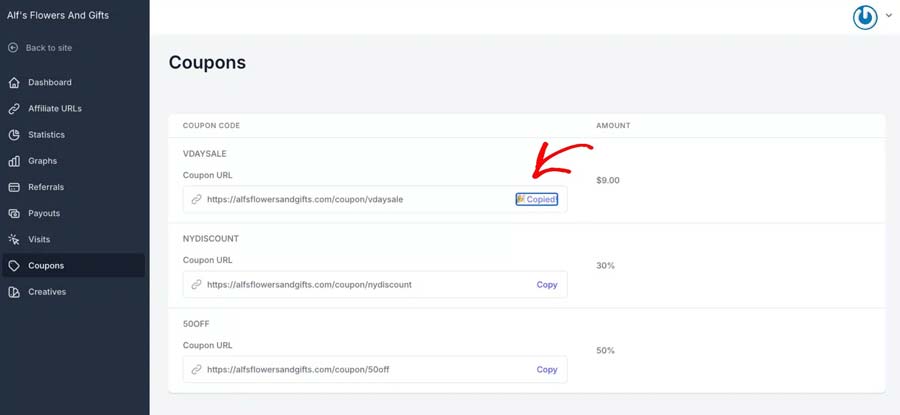Click the vdaysale coupon URL field
This screenshot has width=900, height=415.
(x=375, y=200)
